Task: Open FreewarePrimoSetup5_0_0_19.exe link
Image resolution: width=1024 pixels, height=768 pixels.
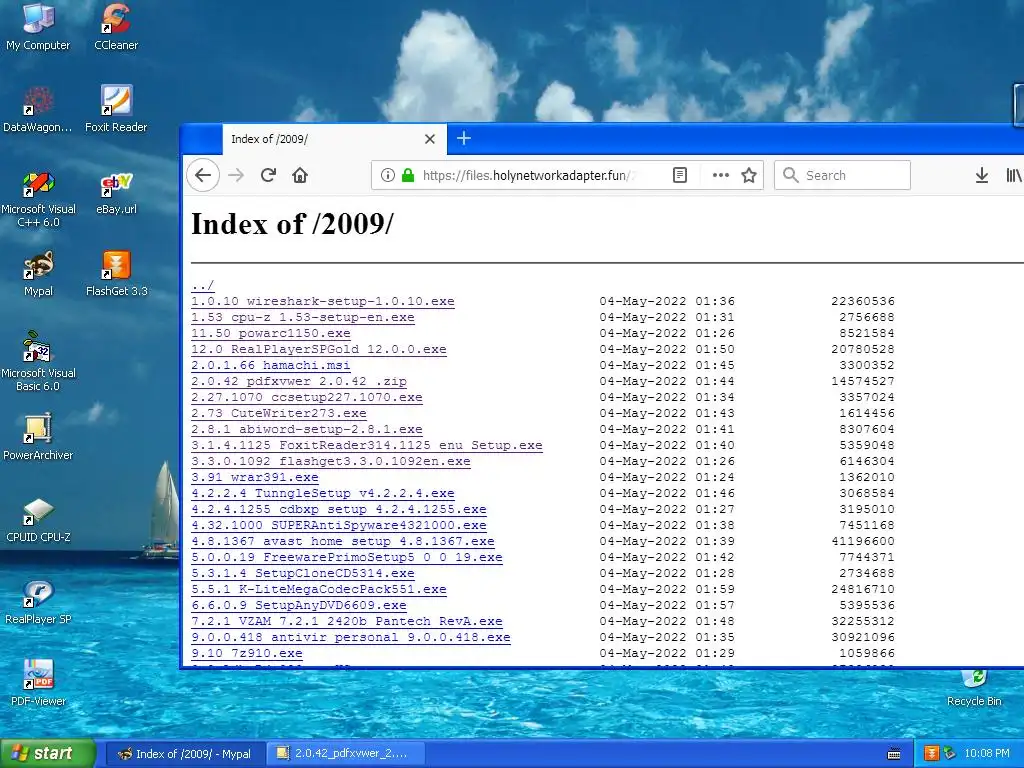Action: [x=347, y=557]
